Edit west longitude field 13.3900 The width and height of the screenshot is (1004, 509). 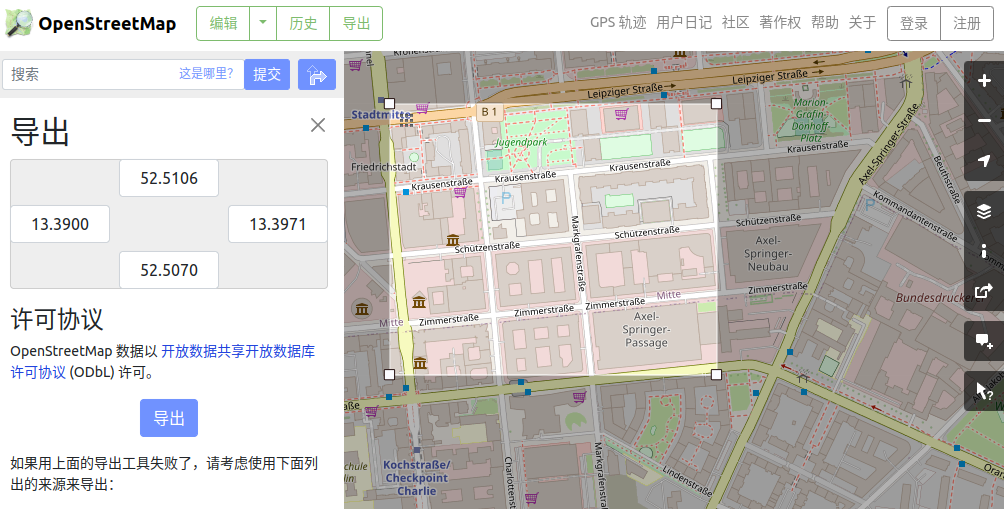(60, 224)
